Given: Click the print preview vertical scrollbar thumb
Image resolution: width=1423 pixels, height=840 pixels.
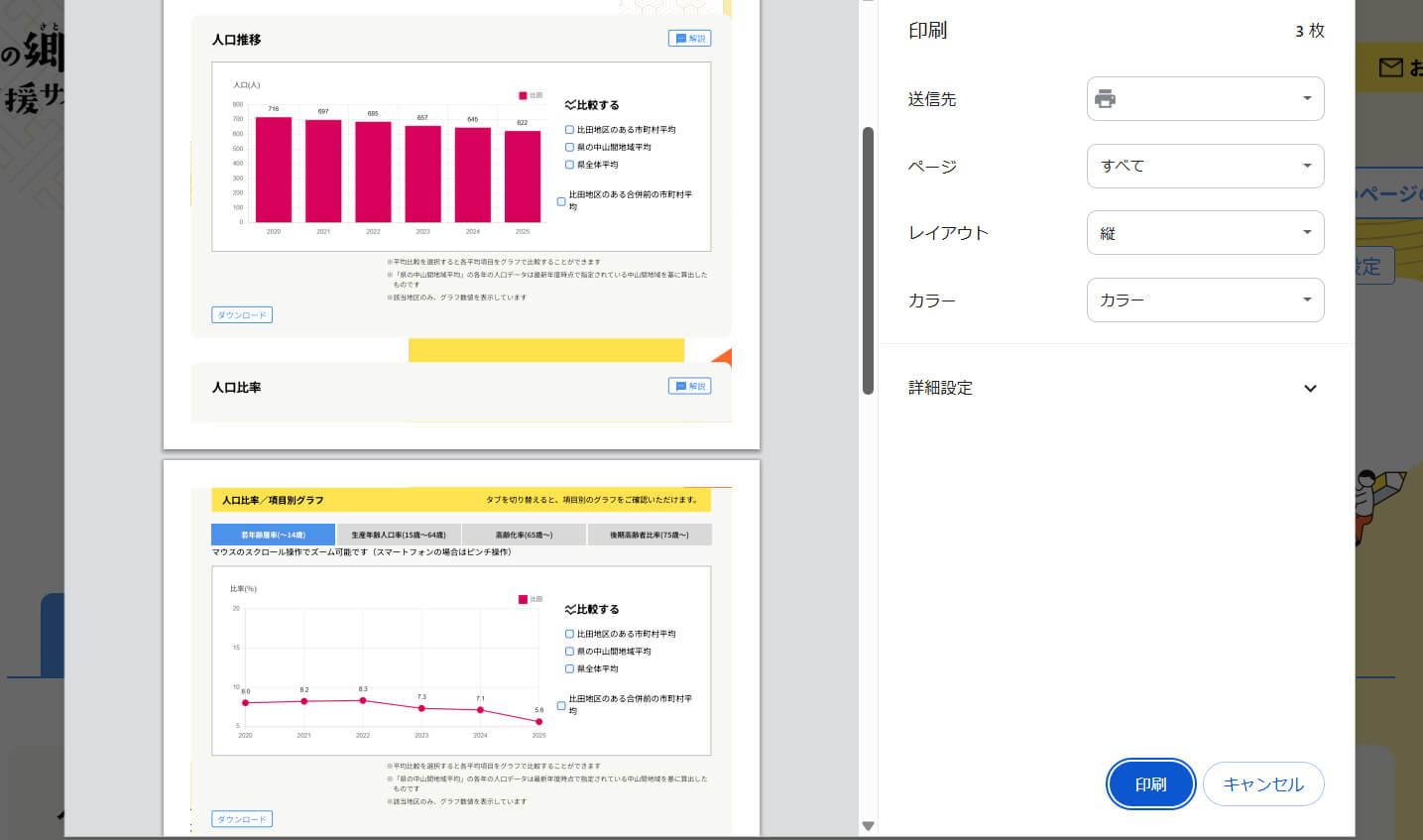Looking at the screenshot, I should click(868, 260).
